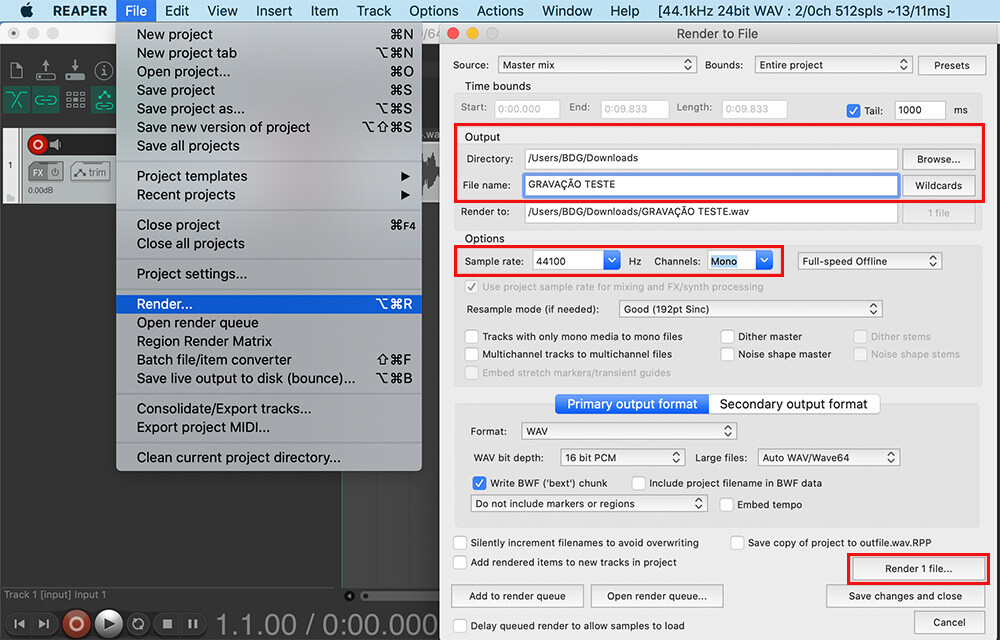The image size is (1000, 640).
Task: Open the Resample mode dropdown
Action: [x=751, y=309]
